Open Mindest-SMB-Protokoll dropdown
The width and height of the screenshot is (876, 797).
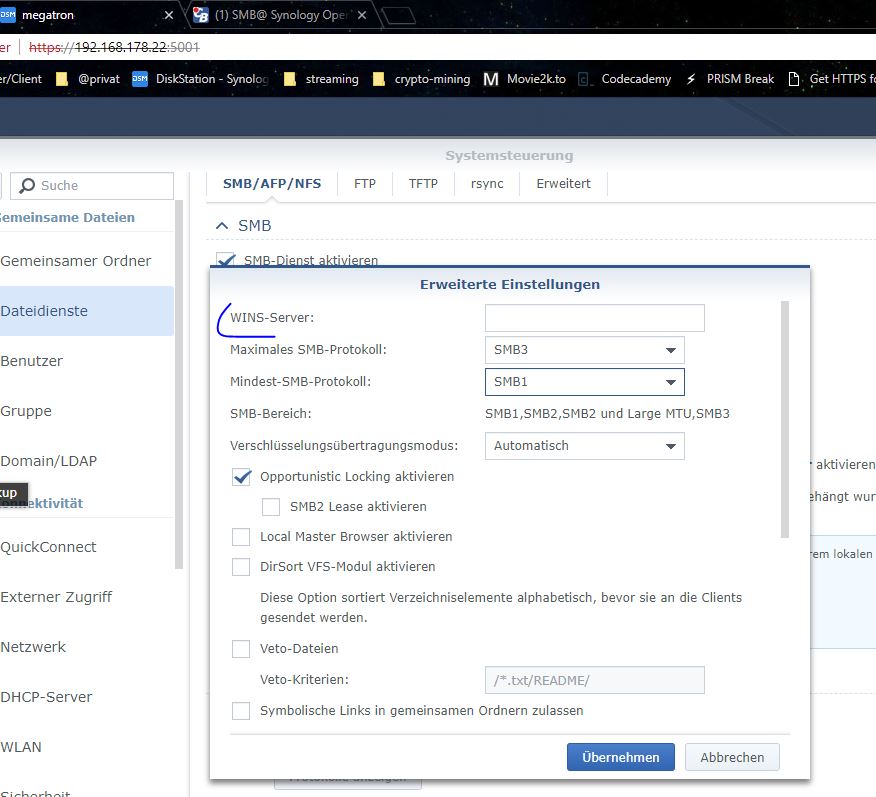[x=584, y=382]
